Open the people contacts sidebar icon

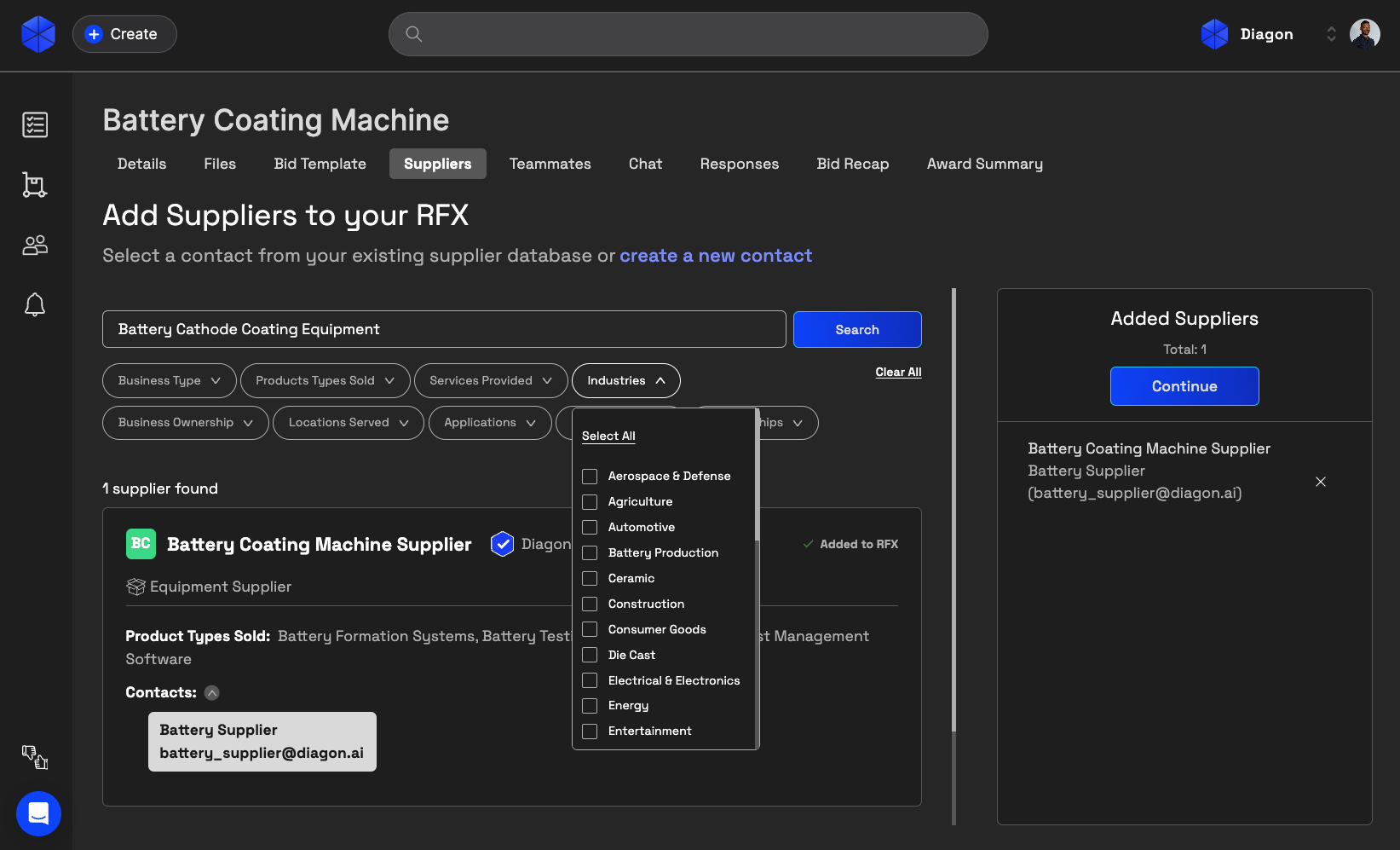coord(35,246)
